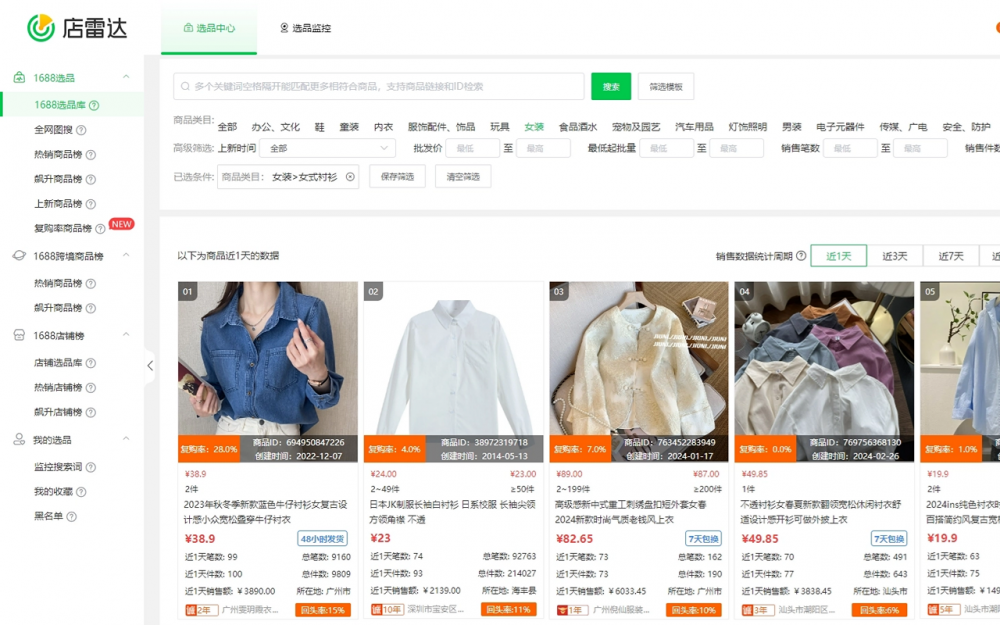Click help icon next to 飙升商品榜 under 1688选品
Viewport: 1000px width, 625px height.
90,180
